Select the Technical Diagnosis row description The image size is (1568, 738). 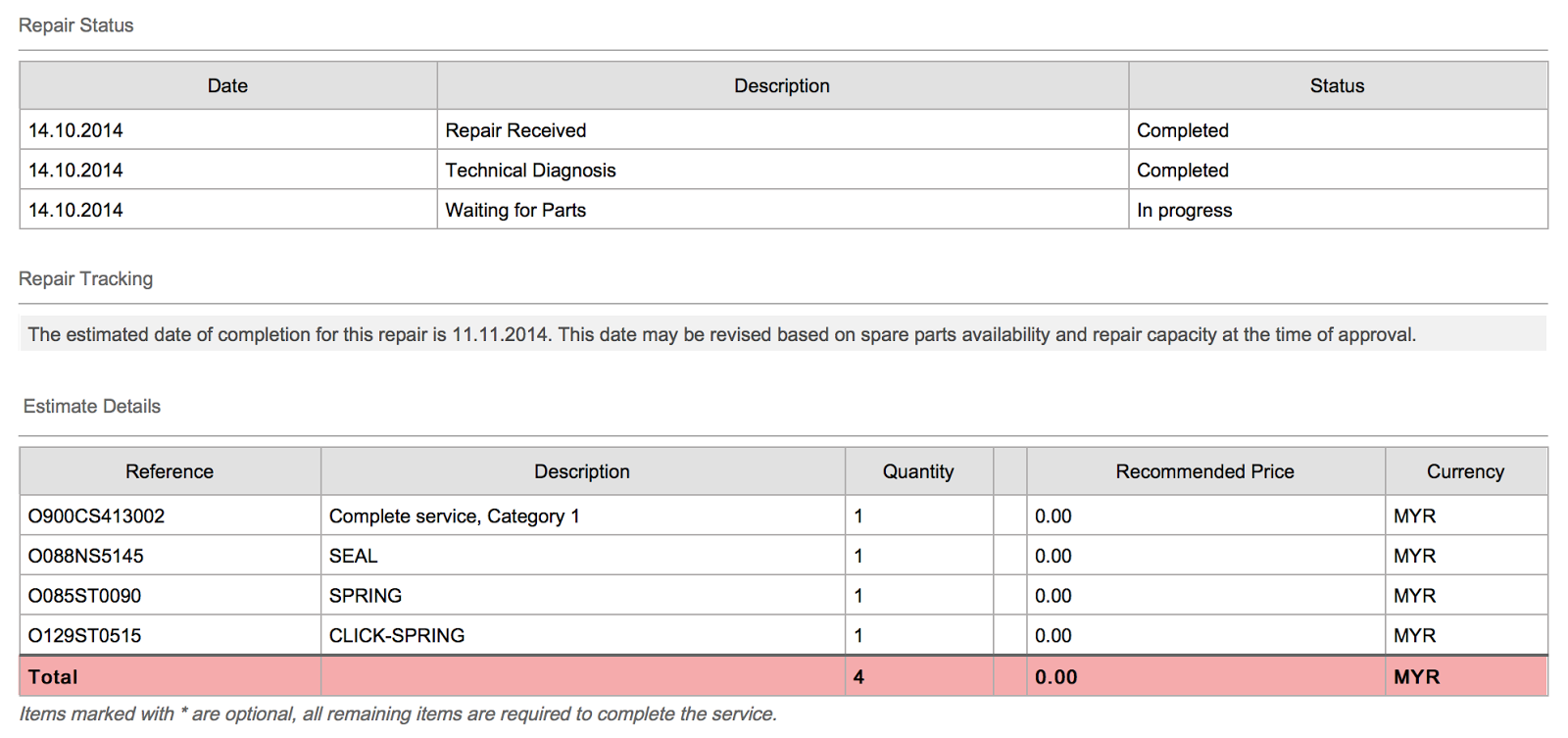pos(530,171)
